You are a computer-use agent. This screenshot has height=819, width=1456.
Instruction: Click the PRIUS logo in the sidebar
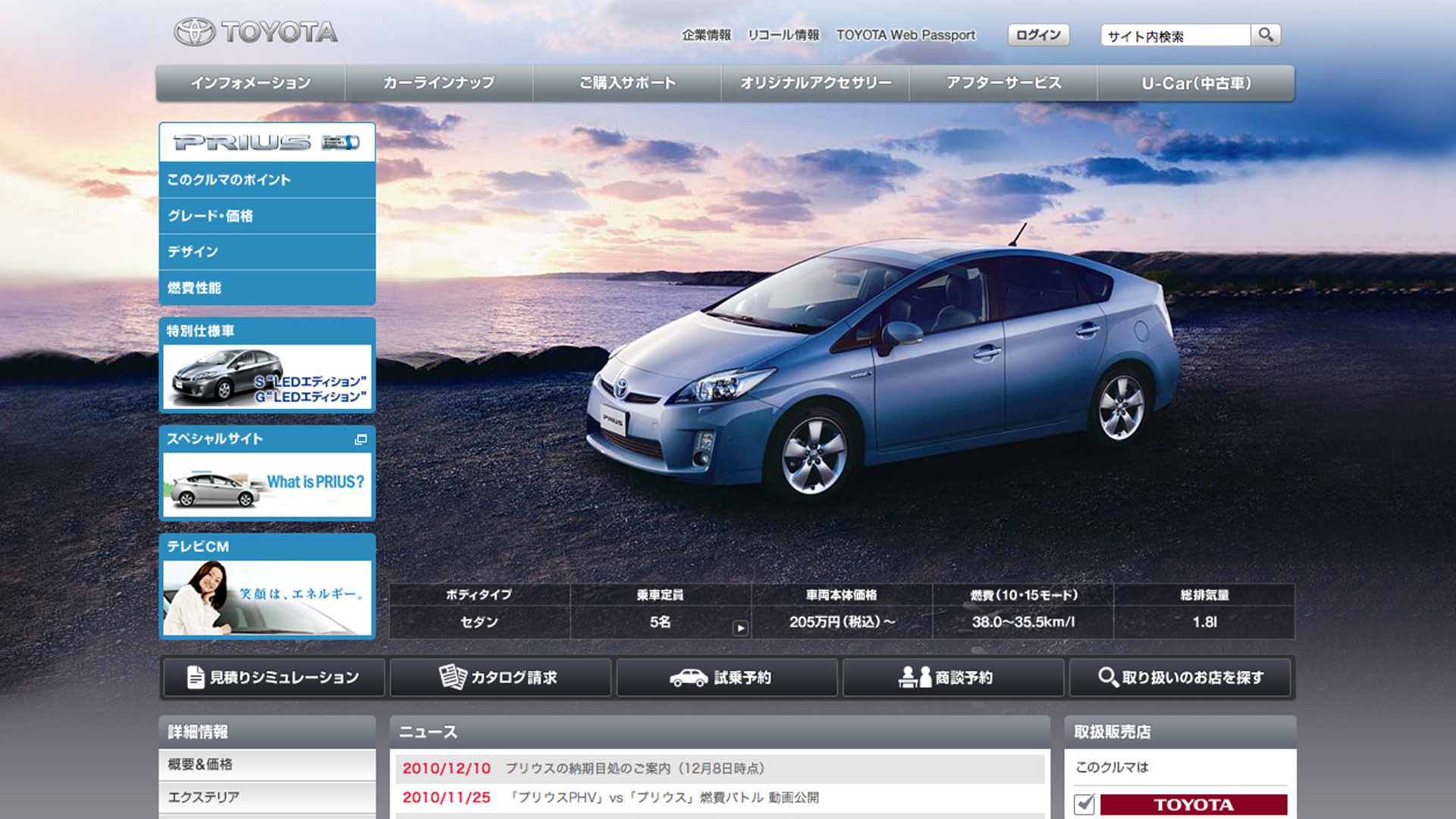coord(267,143)
